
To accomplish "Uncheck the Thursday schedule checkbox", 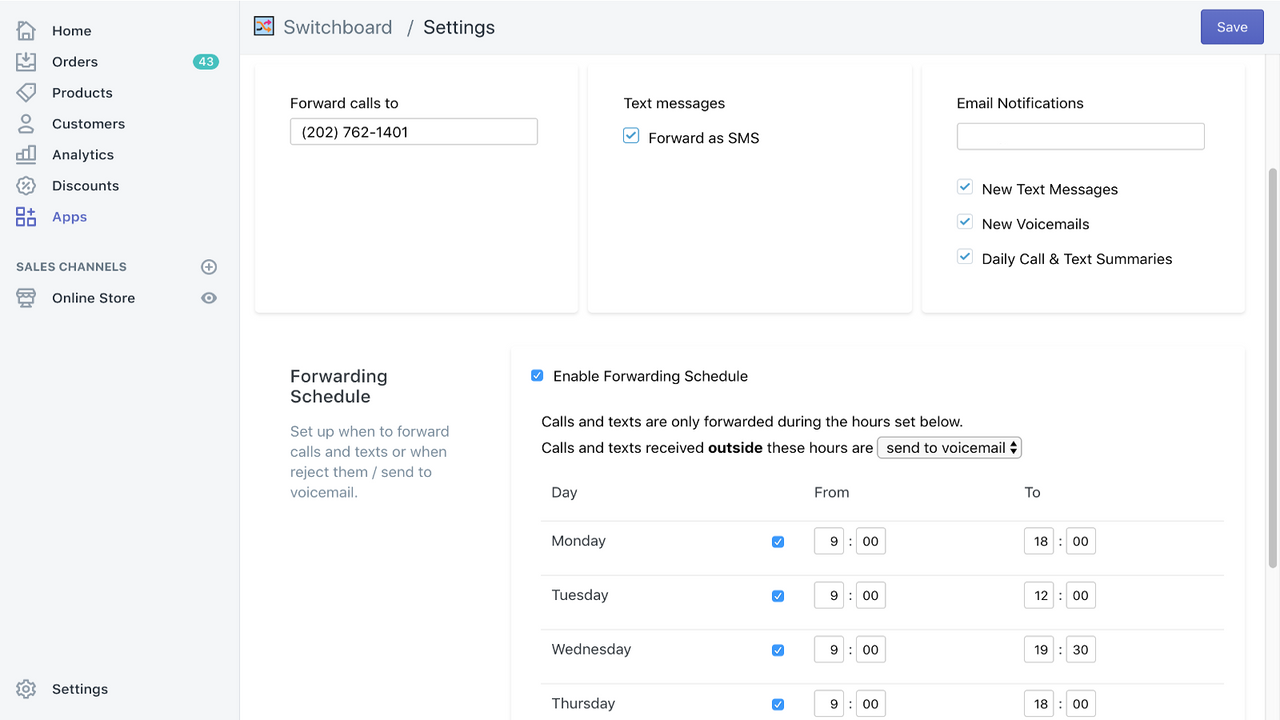I will pyautogui.click(x=778, y=704).
